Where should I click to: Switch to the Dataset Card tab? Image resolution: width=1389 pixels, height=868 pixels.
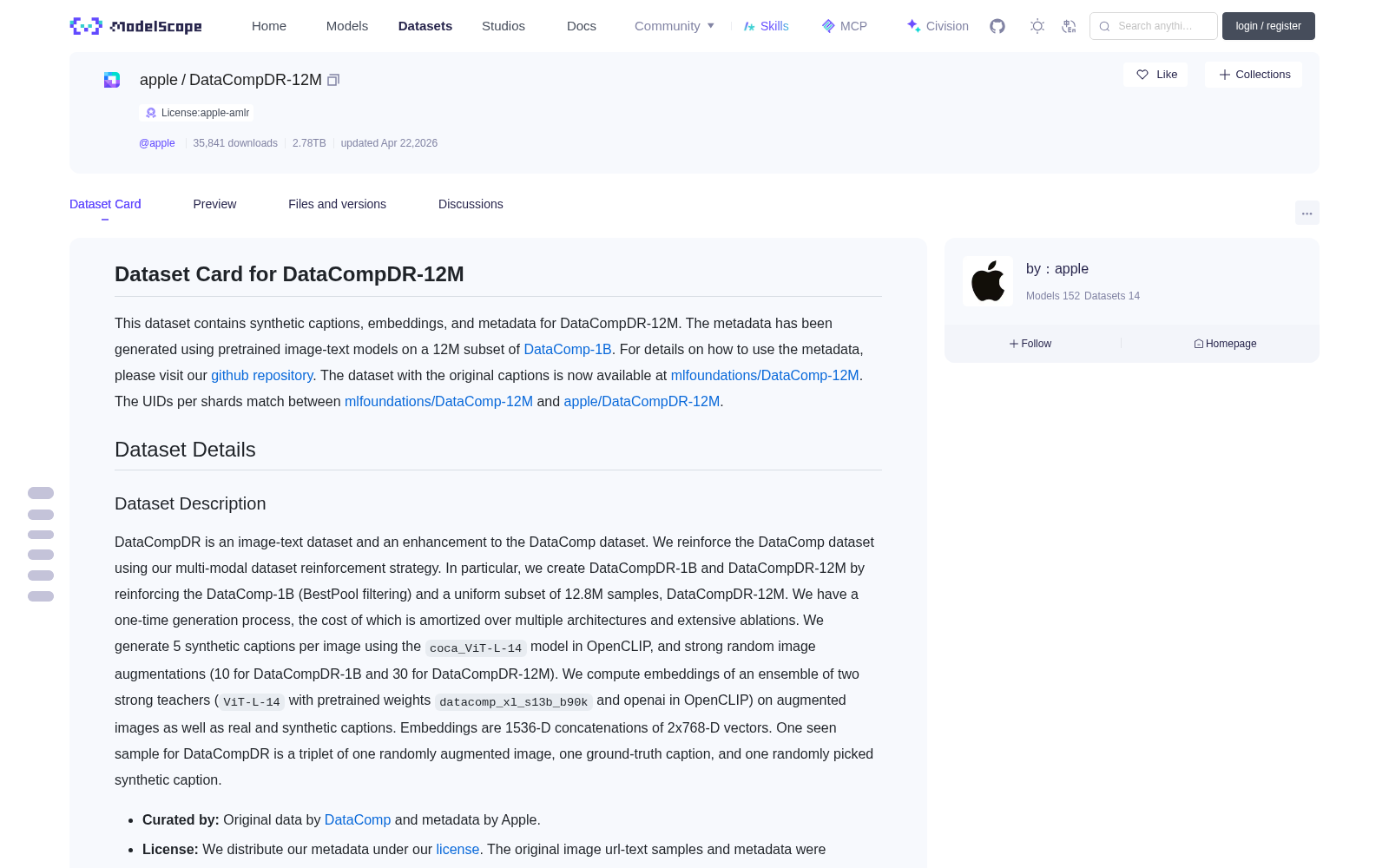click(105, 204)
